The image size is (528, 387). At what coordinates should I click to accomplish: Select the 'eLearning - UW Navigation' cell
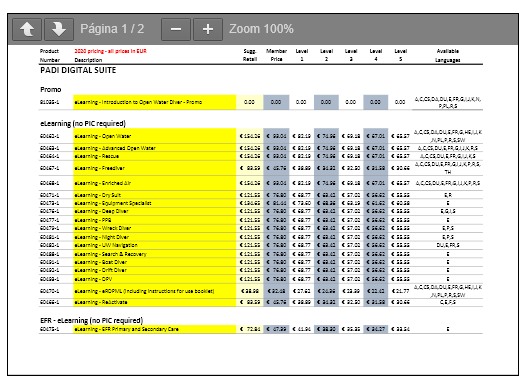[155, 245]
